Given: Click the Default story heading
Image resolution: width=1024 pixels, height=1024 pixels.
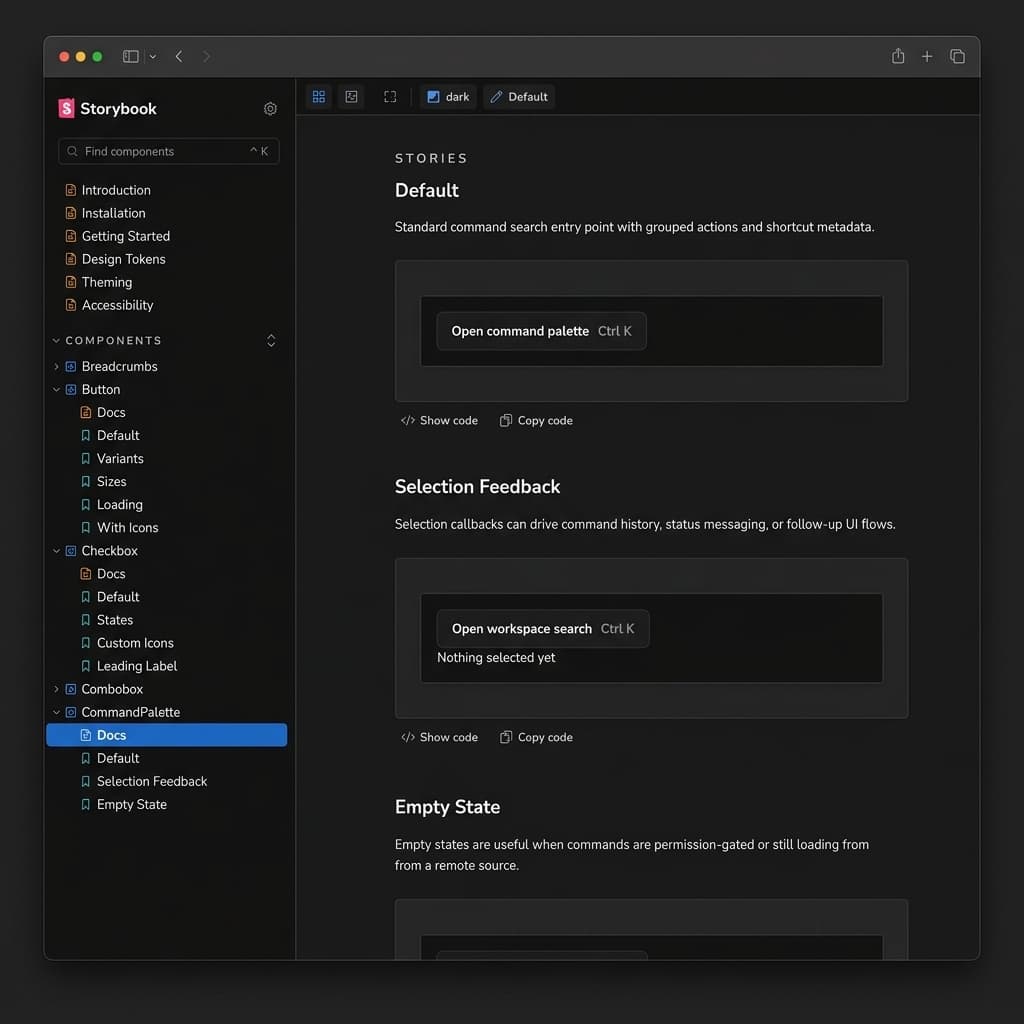Looking at the screenshot, I should click(426, 190).
